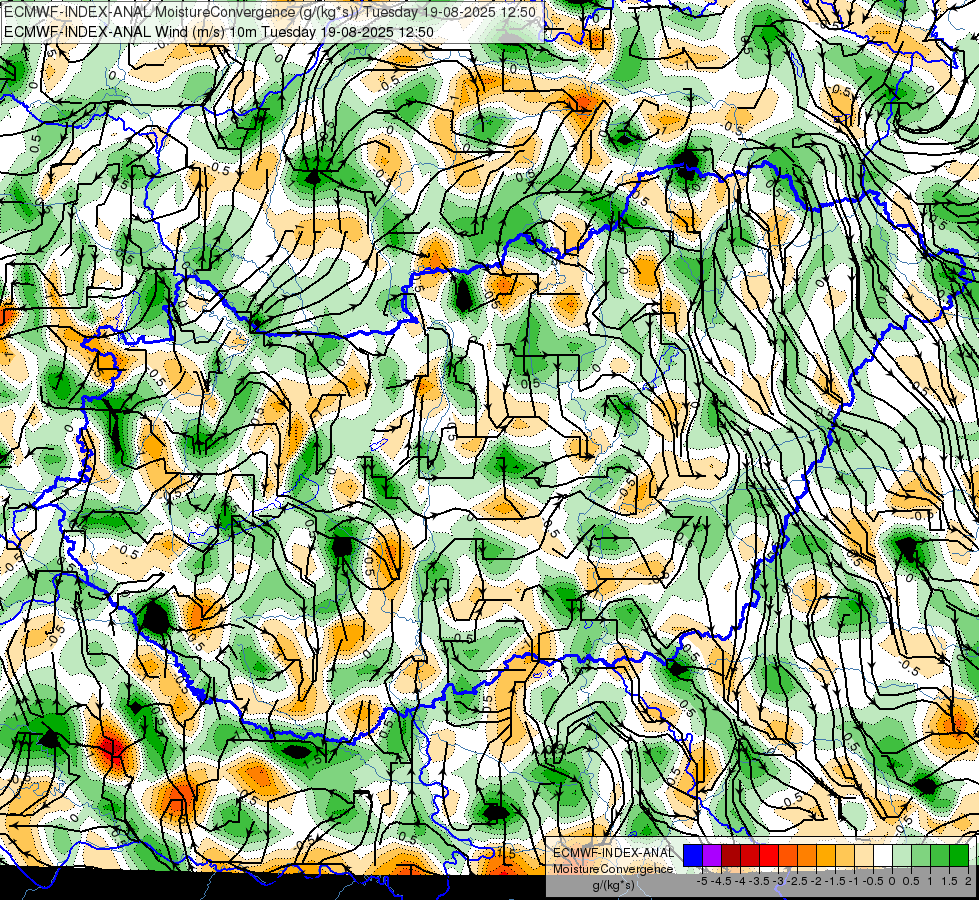This screenshot has height=900, width=979.
Task: Select the palest green swatch between 0 and 0.5
Action: tap(902, 856)
